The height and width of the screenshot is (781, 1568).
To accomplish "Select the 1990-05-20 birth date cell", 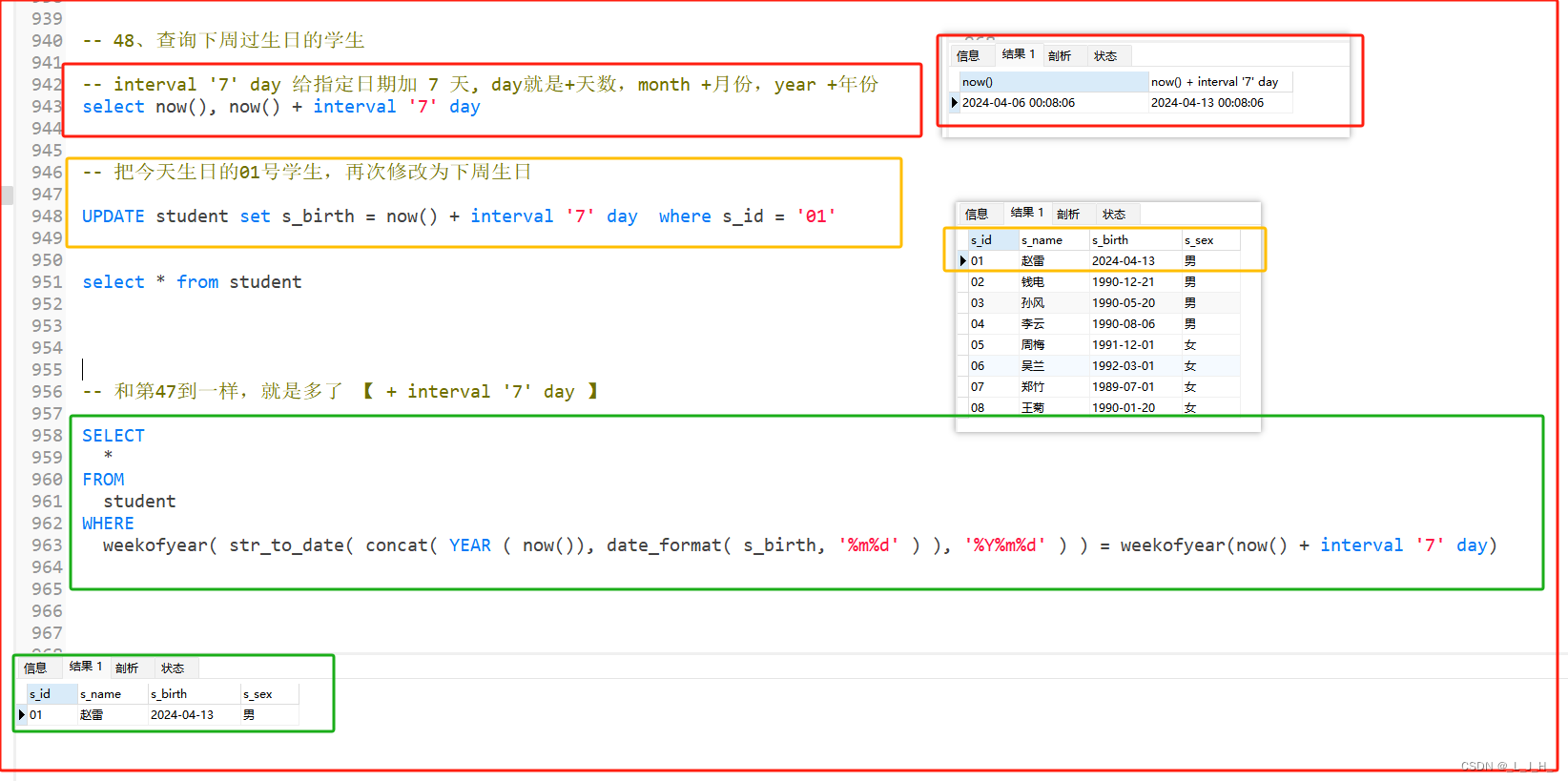I will [1136, 303].
